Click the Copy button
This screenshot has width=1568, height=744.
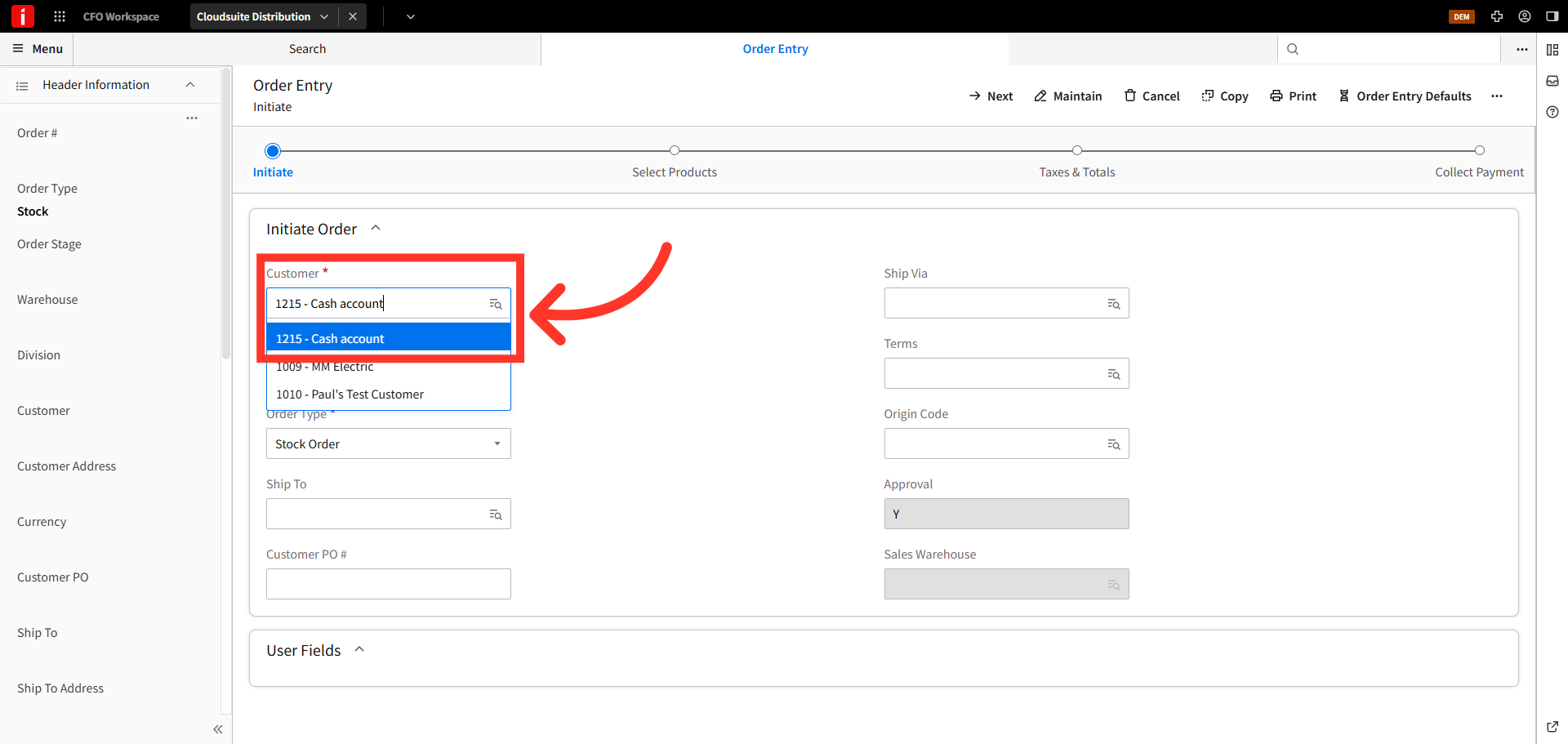(1225, 96)
